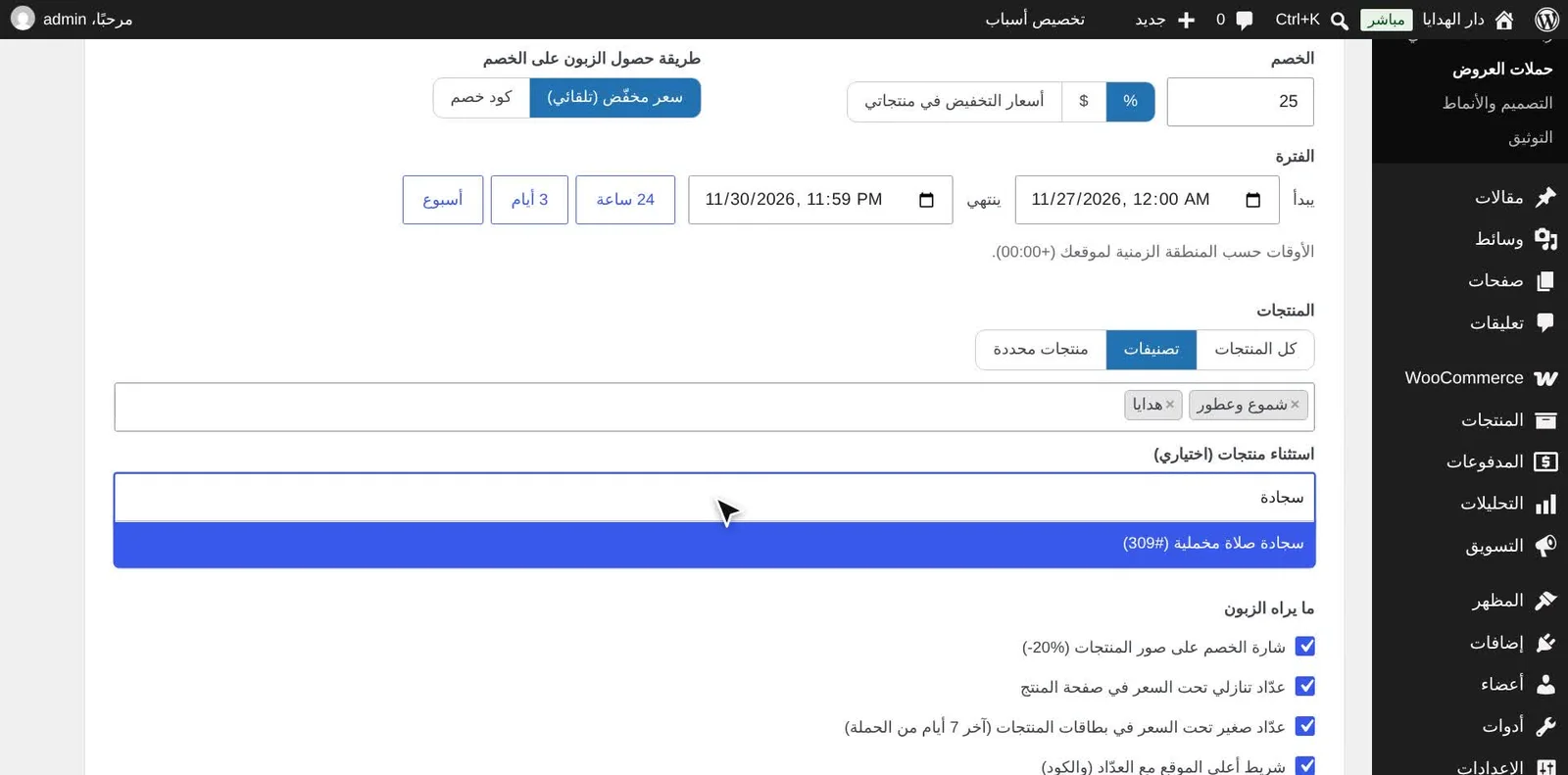This screenshot has width=1568, height=775.
Task: Open the start date calendar picker
Action: click(x=1252, y=200)
